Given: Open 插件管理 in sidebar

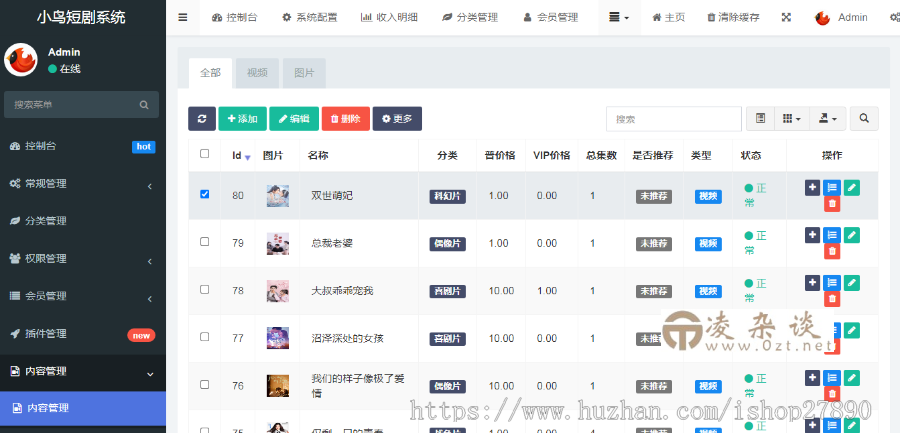Looking at the screenshot, I should pyautogui.click(x=83, y=334).
